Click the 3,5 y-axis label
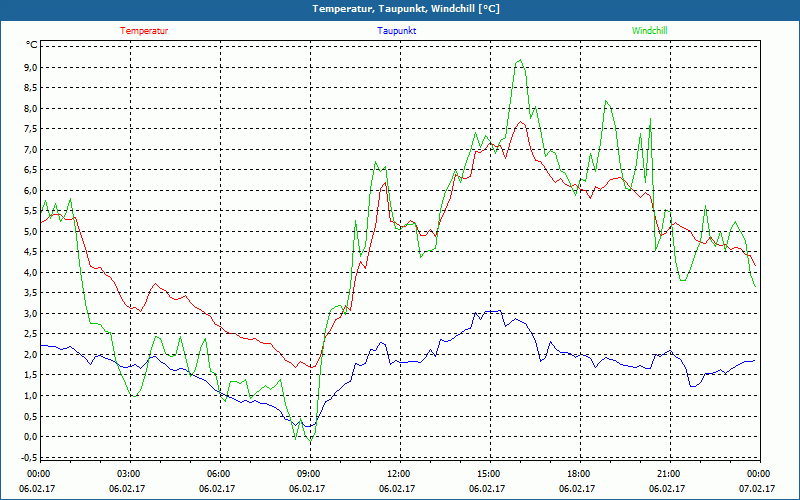The height and width of the screenshot is (500, 800). click(32, 293)
